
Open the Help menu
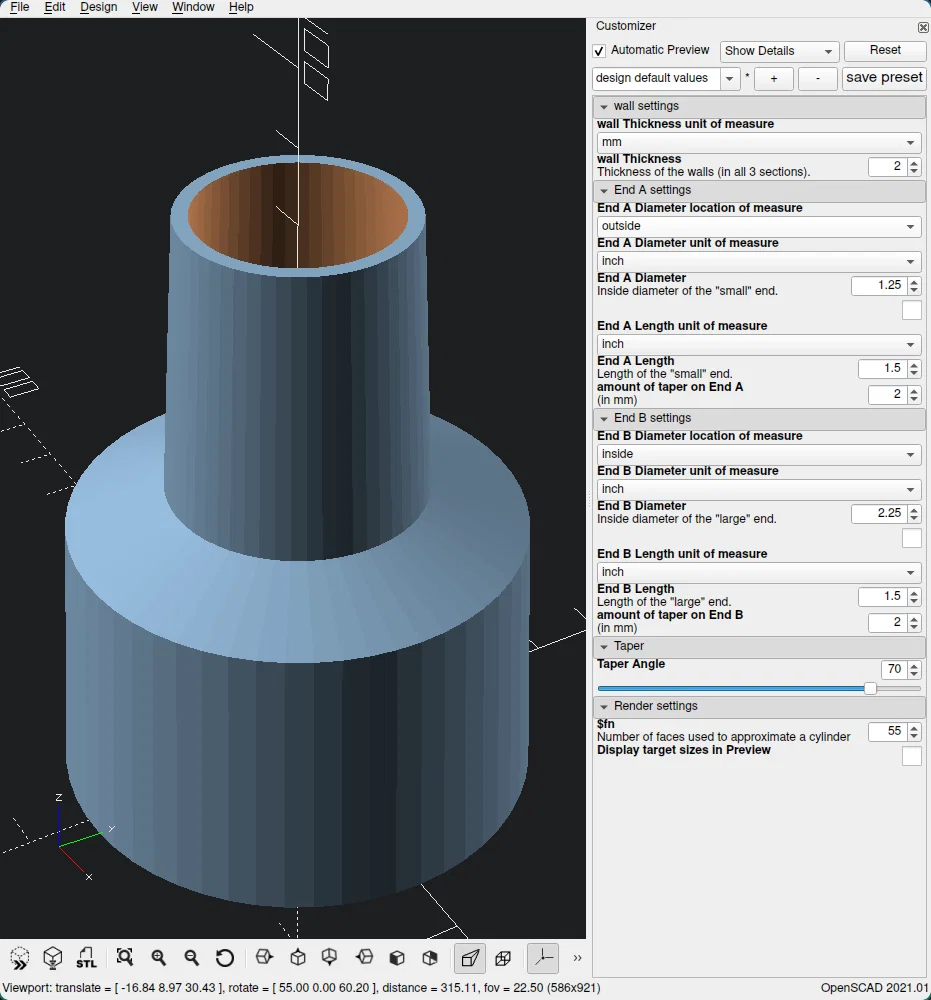(241, 8)
